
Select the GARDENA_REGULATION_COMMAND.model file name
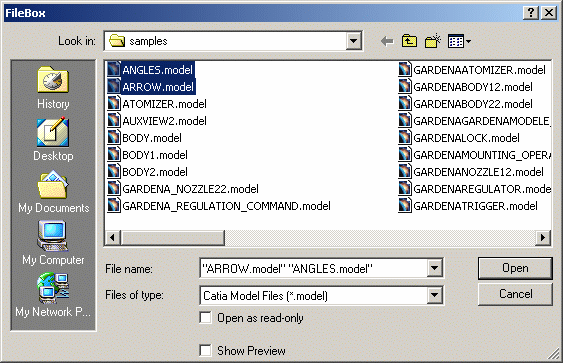click(x=226, y=206)
